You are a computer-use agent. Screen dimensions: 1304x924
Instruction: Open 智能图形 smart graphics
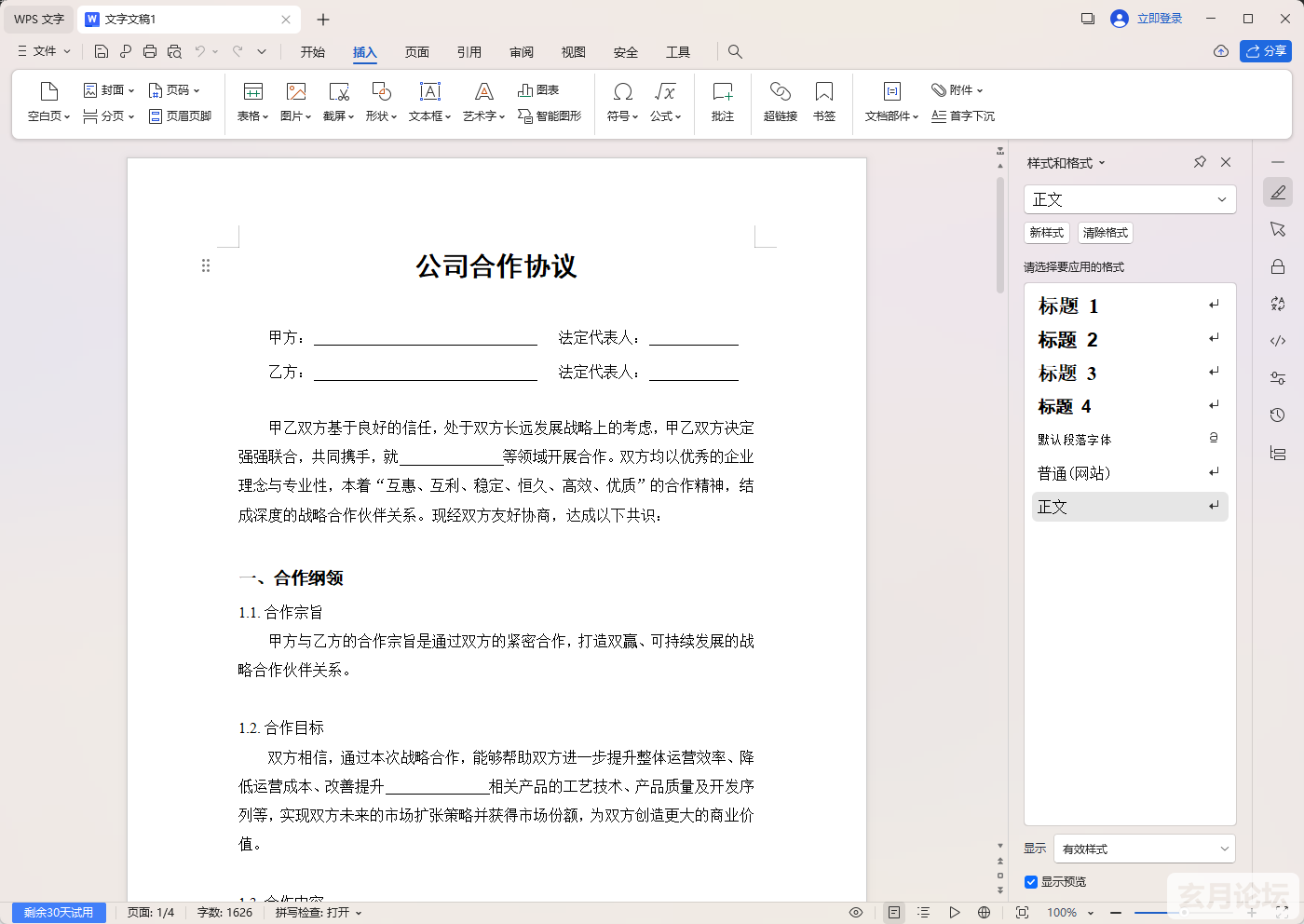[x=550, y=116]
